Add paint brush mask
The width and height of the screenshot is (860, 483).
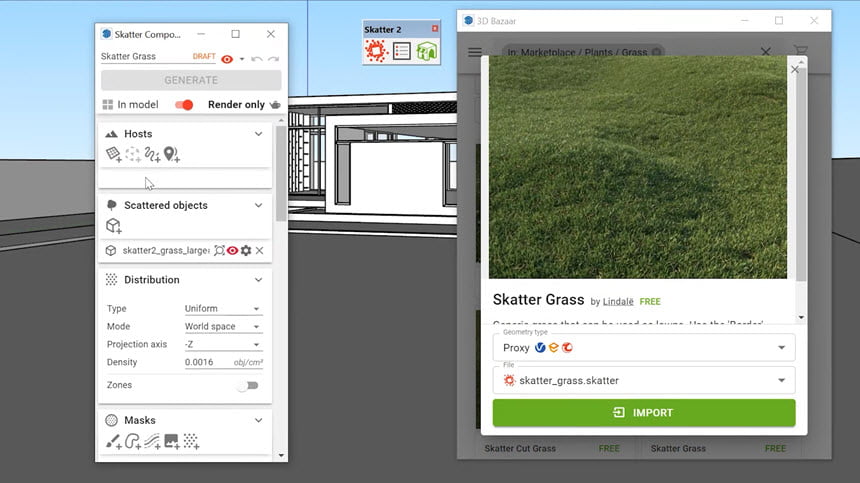[114, 441]
